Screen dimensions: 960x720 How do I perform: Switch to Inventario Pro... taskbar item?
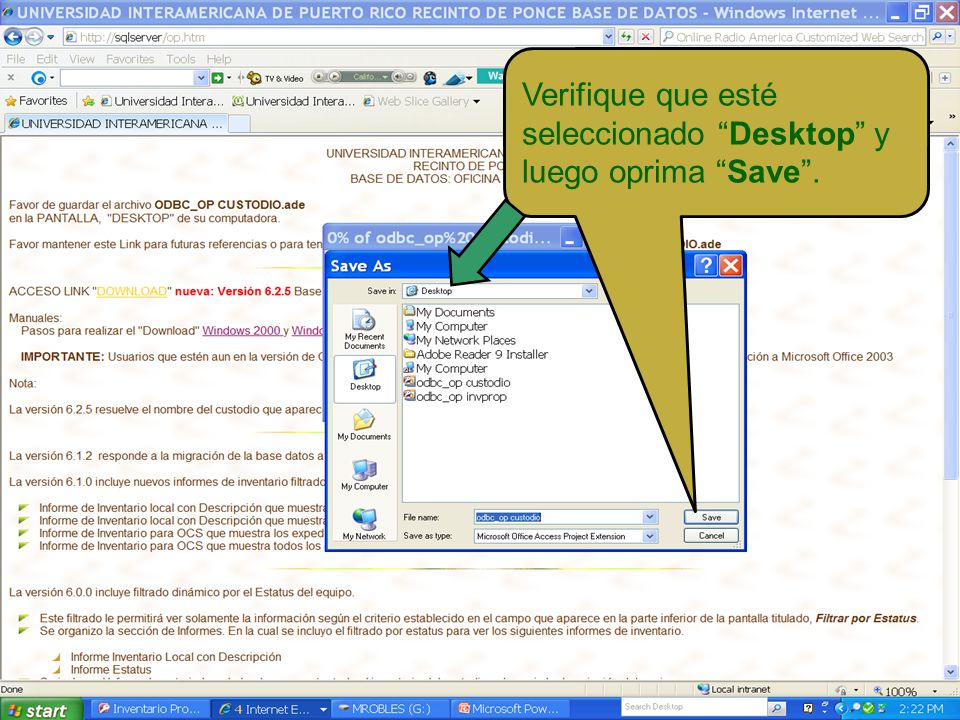pos(150,709)
